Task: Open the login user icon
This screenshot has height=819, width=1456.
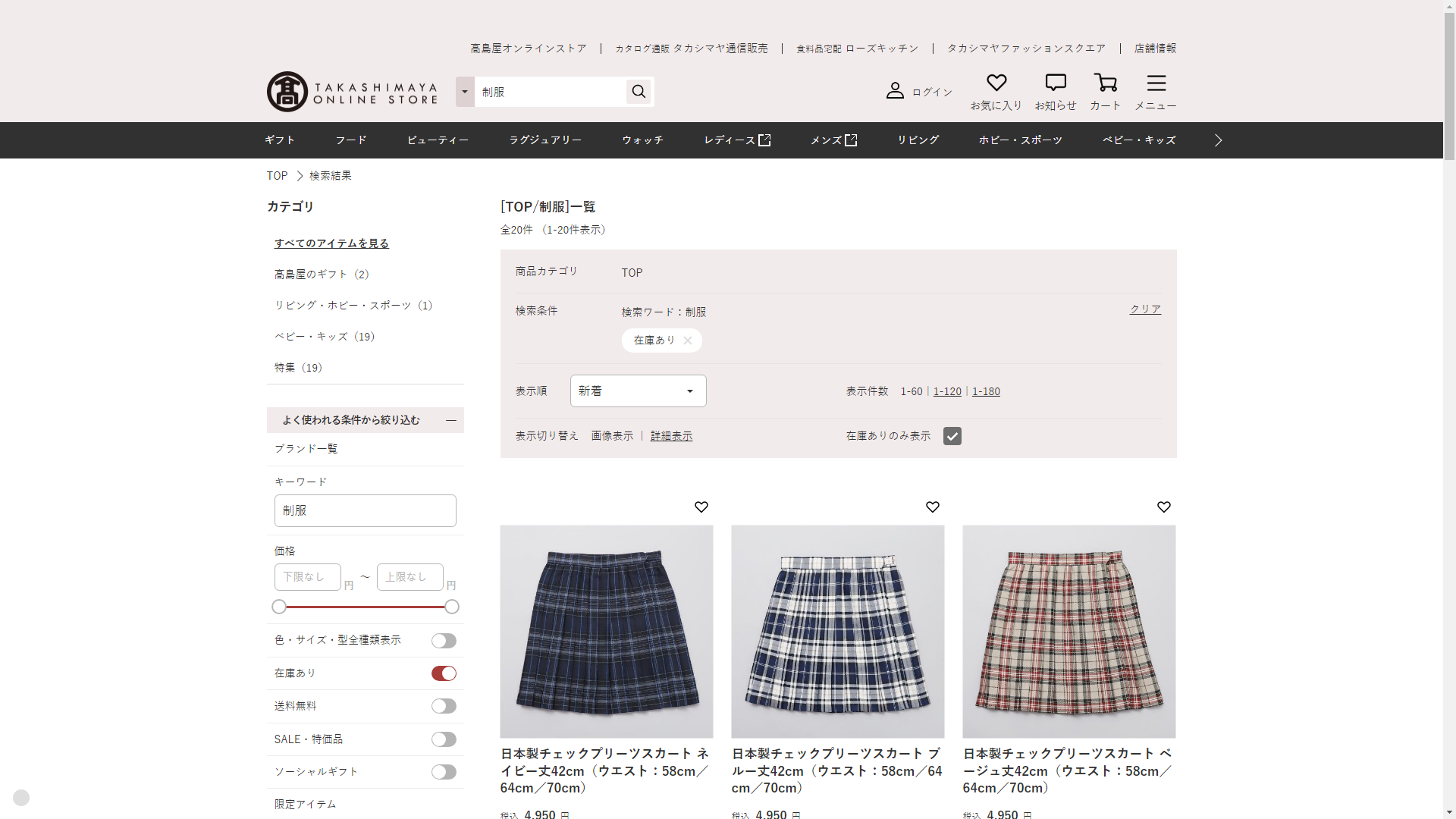Action: 895,91
